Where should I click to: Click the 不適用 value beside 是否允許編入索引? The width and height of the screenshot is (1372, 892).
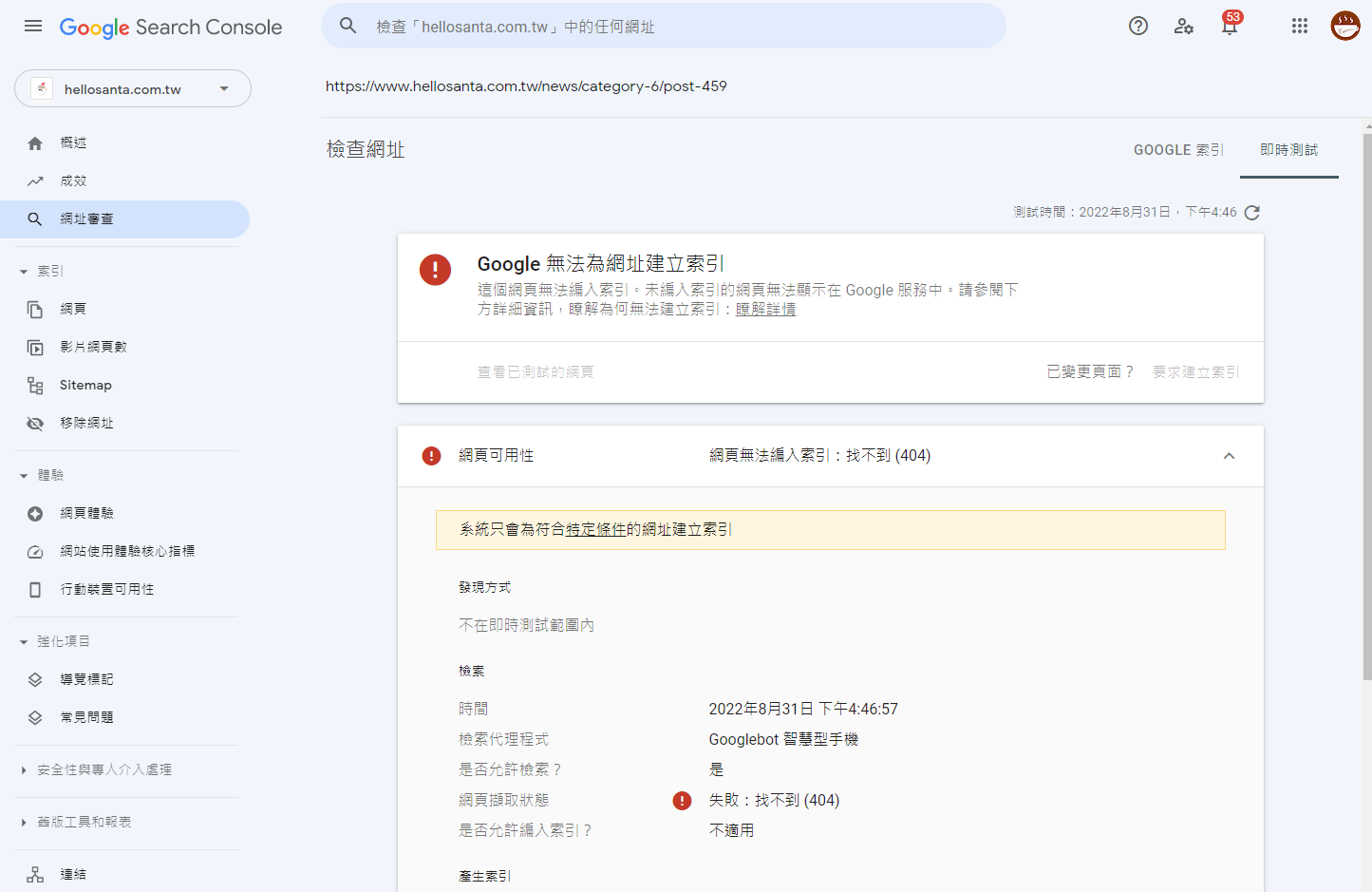(x=731, y=831)
